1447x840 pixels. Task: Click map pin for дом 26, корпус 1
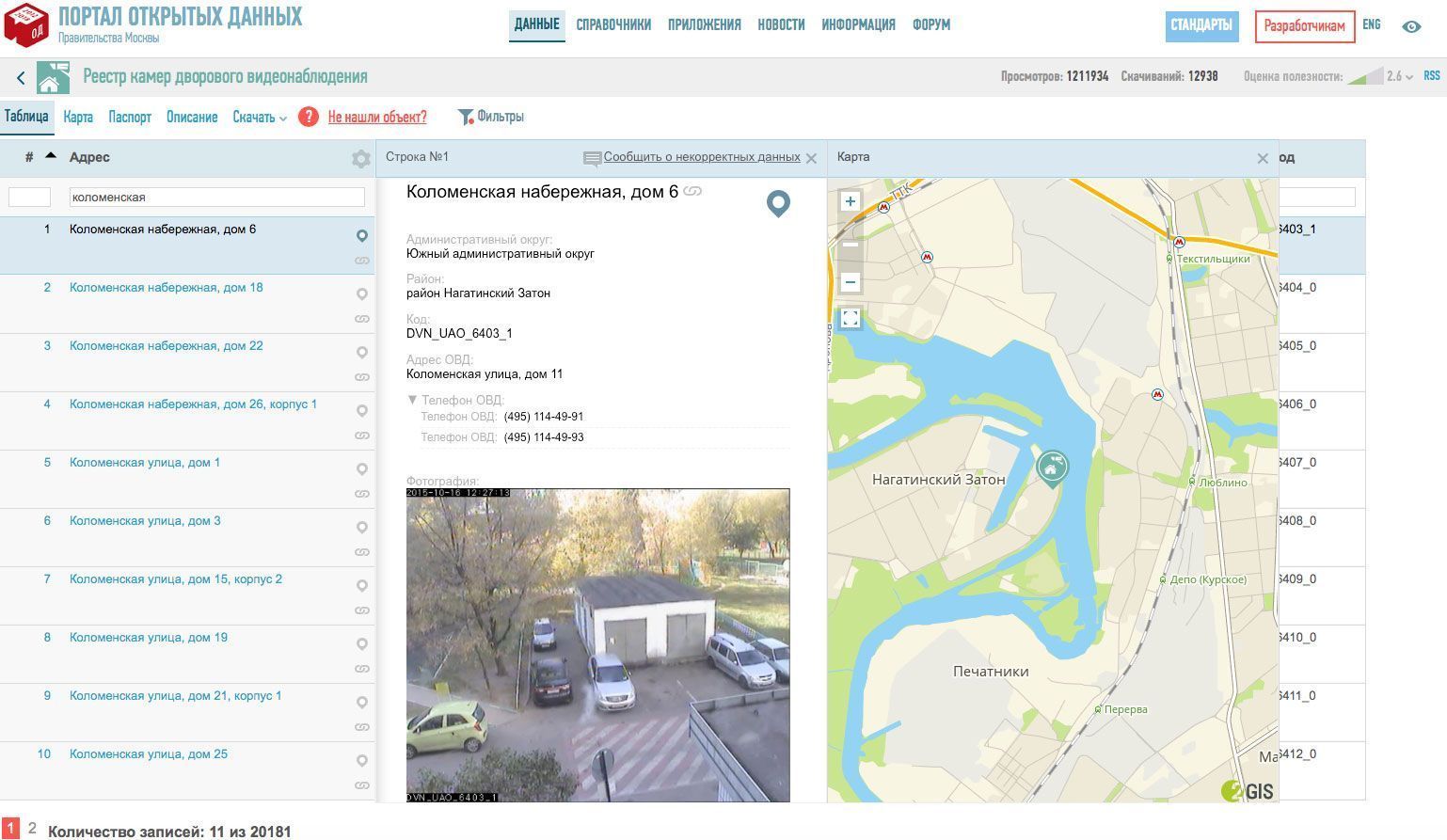[x=362, y=411]
